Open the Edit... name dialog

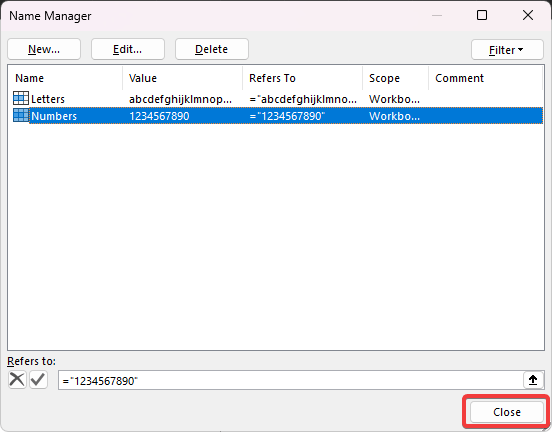point(127,49)
